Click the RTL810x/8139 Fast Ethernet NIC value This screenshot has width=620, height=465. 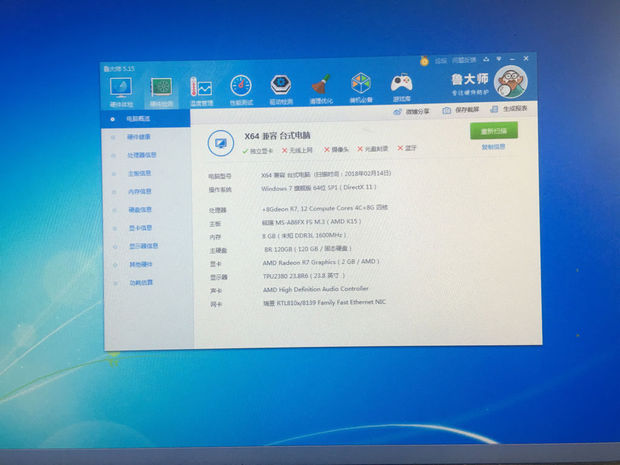[x=325, y=302]
